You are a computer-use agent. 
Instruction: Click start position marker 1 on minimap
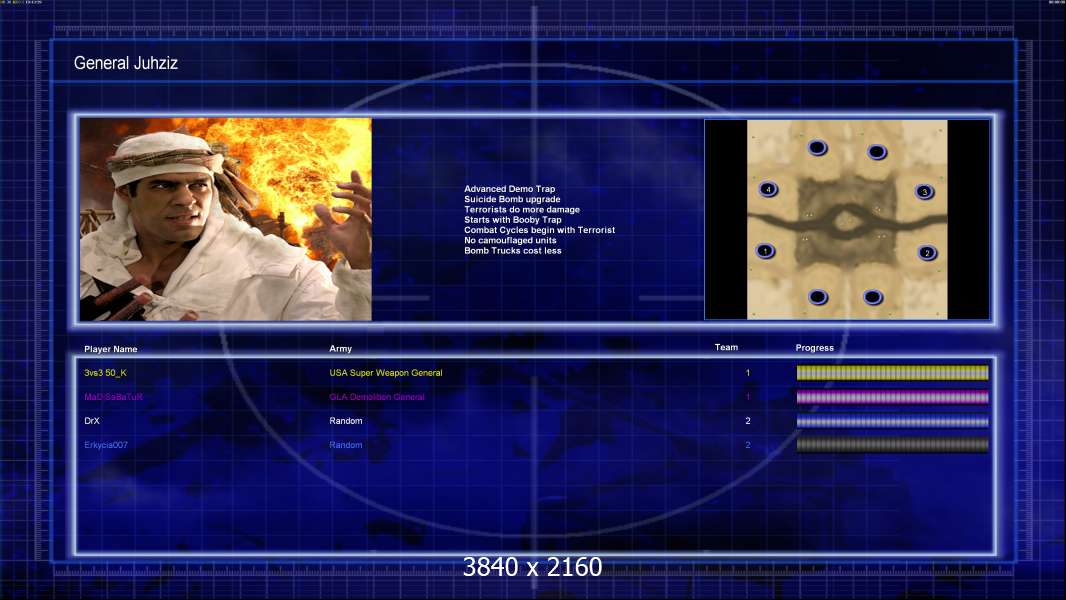(x=766, y=251)
